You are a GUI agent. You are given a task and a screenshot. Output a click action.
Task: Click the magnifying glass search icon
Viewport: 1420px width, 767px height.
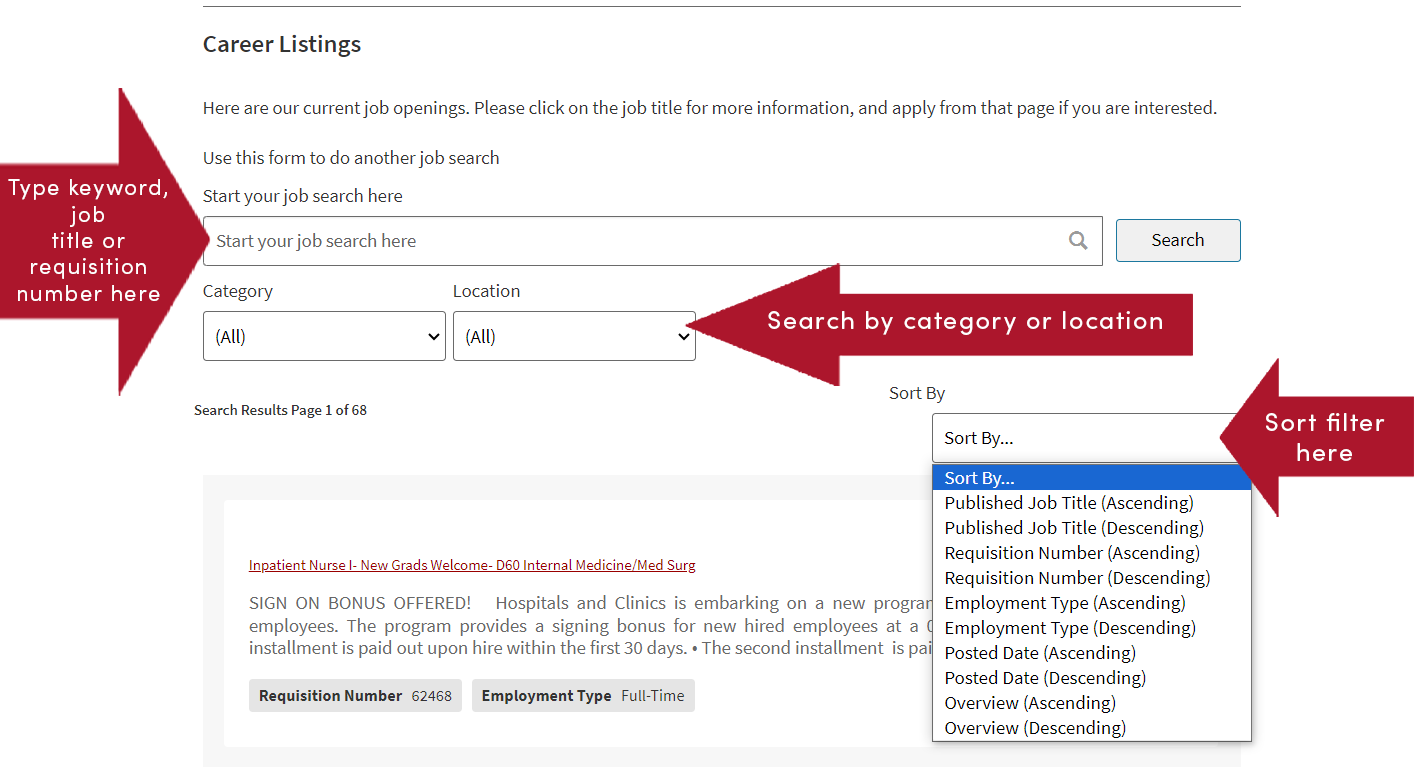pyautogui.click(x=1078, y=240)
